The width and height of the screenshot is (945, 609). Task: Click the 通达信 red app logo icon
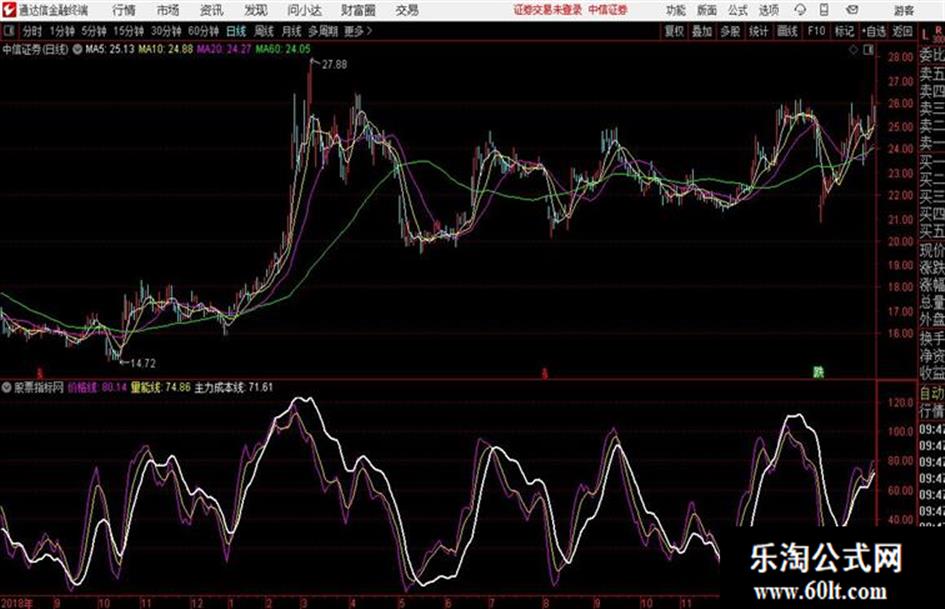pos(8,10)
